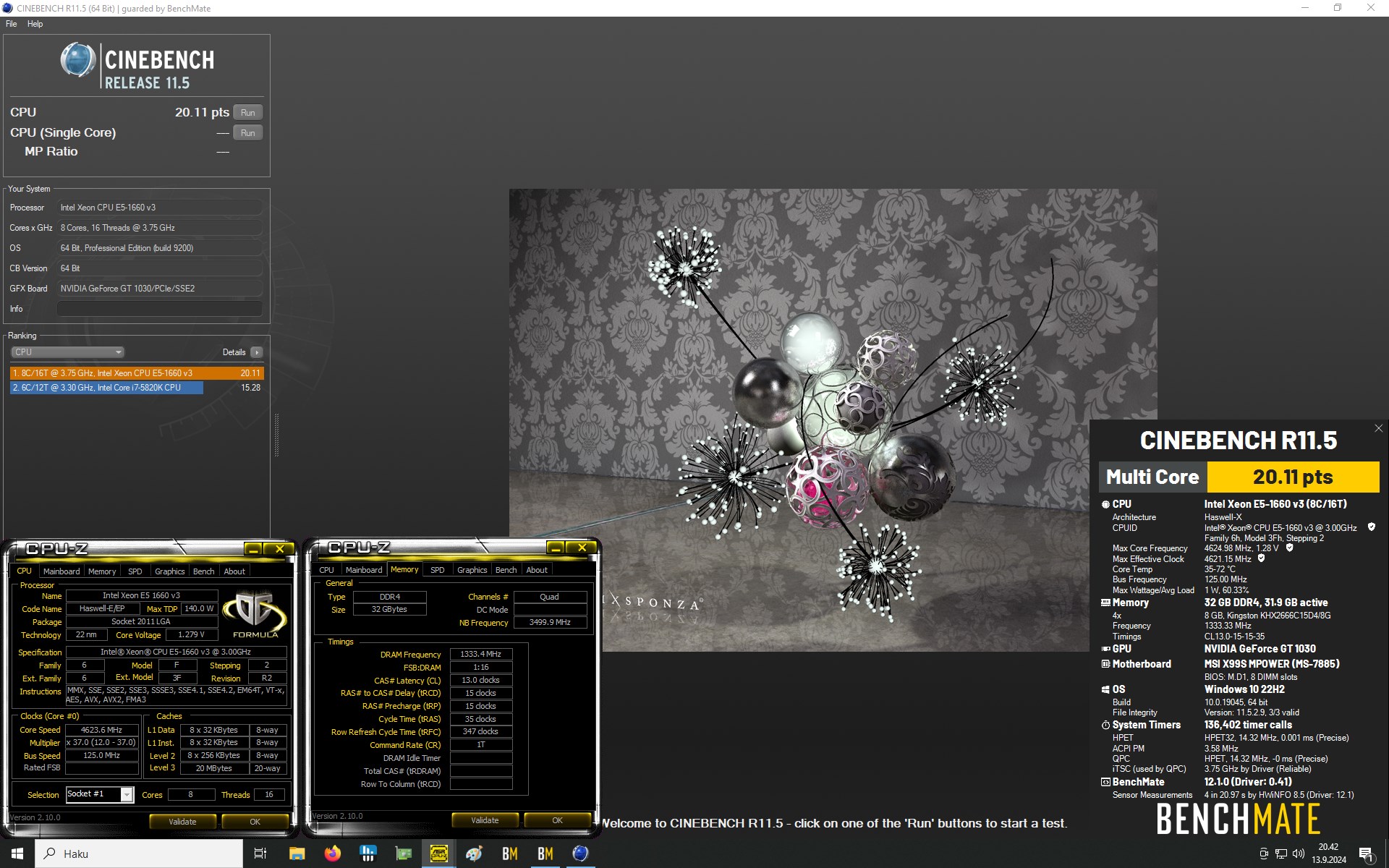Image resolution: width=1389 pixels, height=868 pixels.
Task: Switch to Bench tab in left CPU-Z
Action: [204, 571]
